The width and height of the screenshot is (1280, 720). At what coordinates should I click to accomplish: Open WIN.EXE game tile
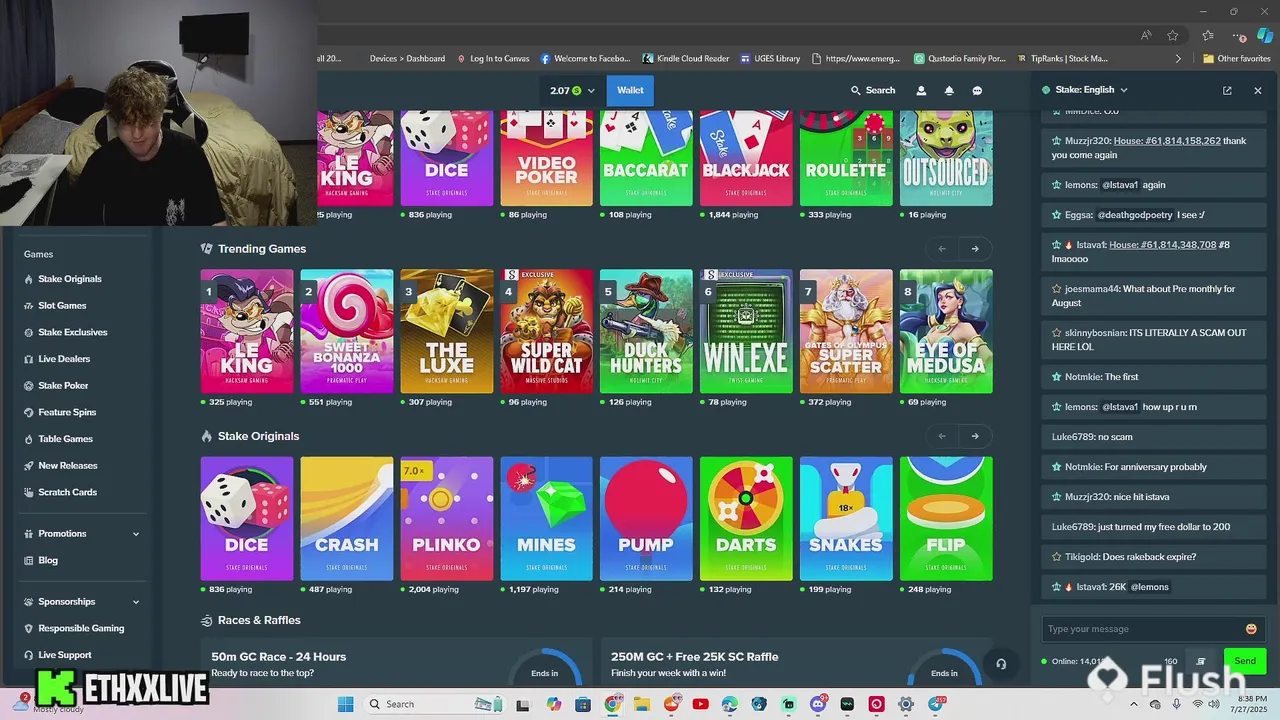[746, 331]
